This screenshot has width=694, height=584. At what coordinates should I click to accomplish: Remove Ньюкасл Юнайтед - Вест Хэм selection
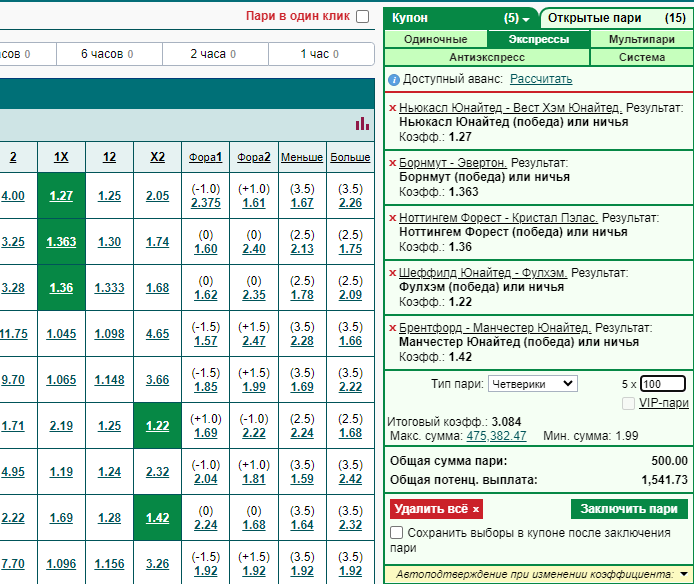(x=392, y=108)
